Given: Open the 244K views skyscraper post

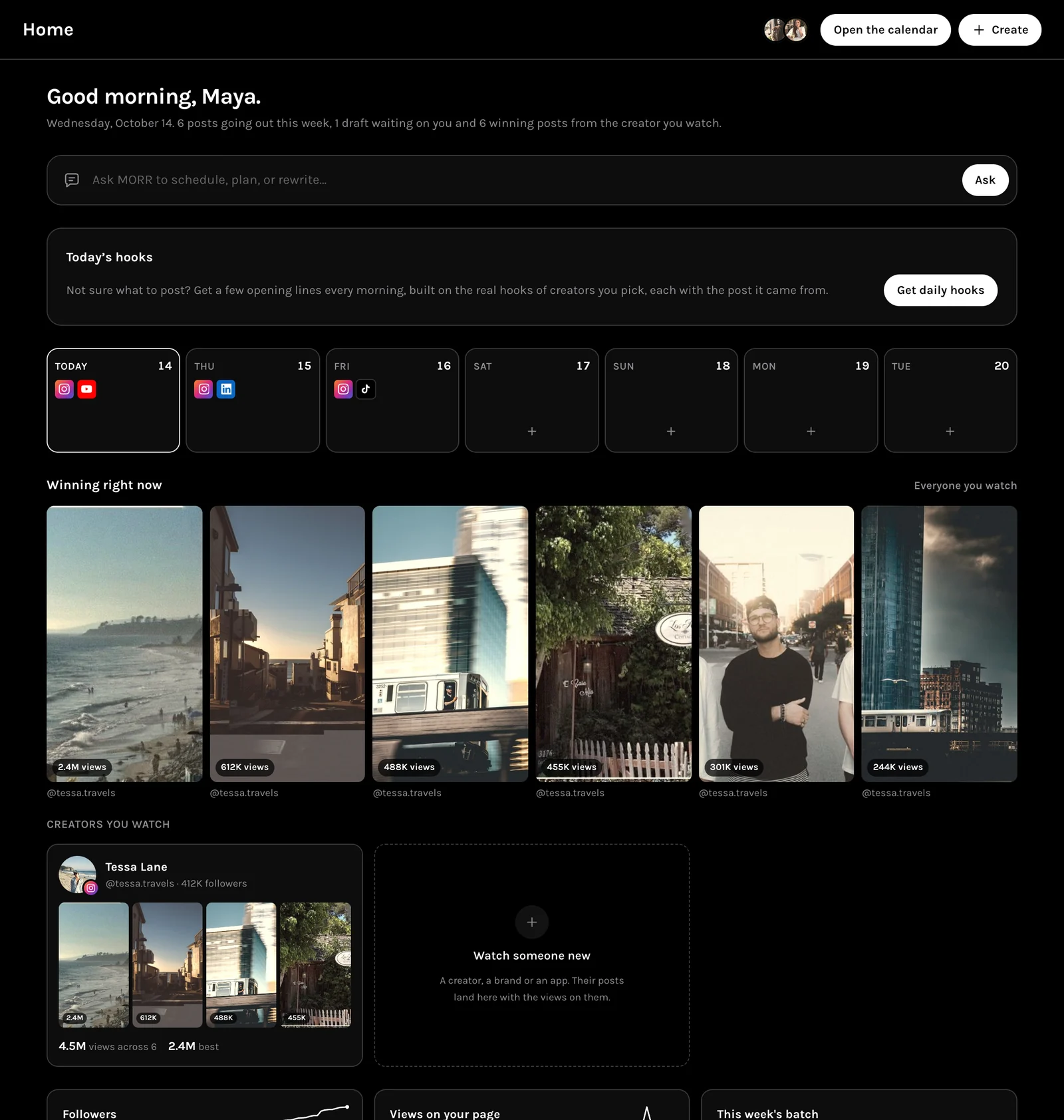Looking at the screenshot, I should click(x=940, y=644).
